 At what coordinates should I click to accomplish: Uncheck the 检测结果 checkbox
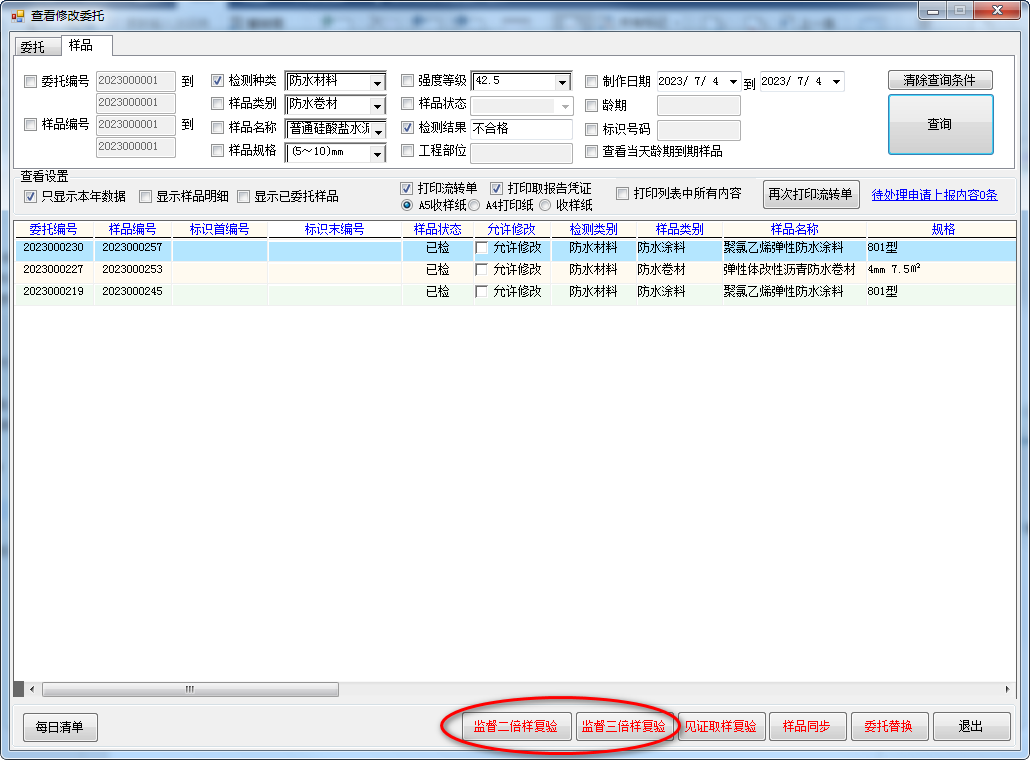click(x=408, y=128)
